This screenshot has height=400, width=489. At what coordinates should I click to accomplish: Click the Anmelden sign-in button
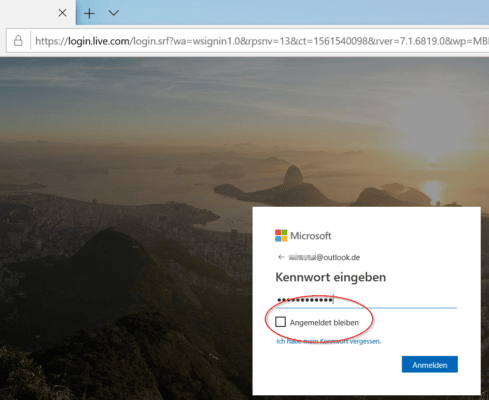(430, 365)
